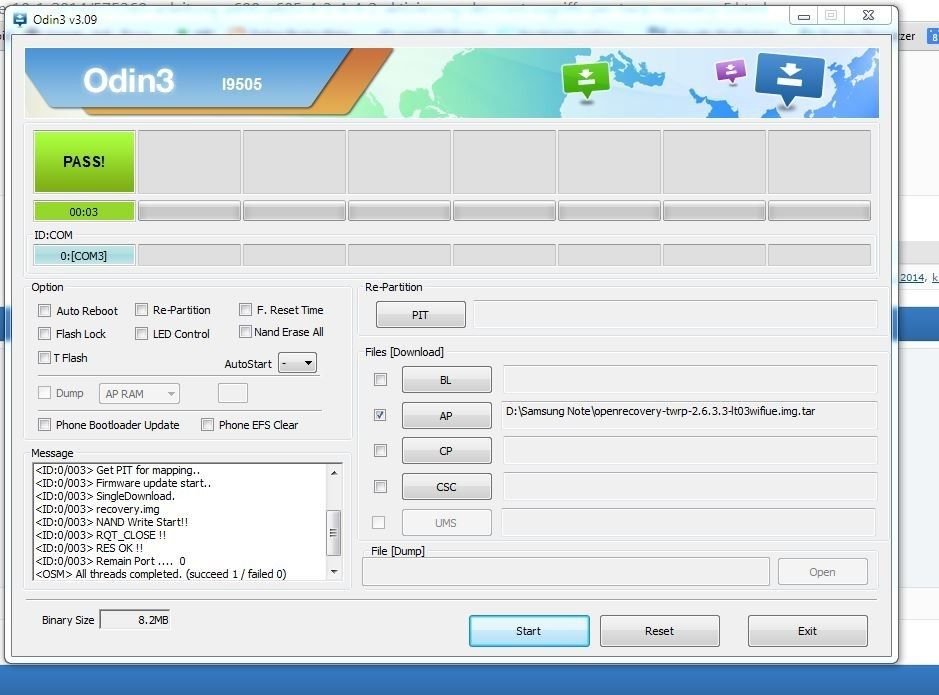Toggle the LED Control checkbox

[x=141, y=333]
